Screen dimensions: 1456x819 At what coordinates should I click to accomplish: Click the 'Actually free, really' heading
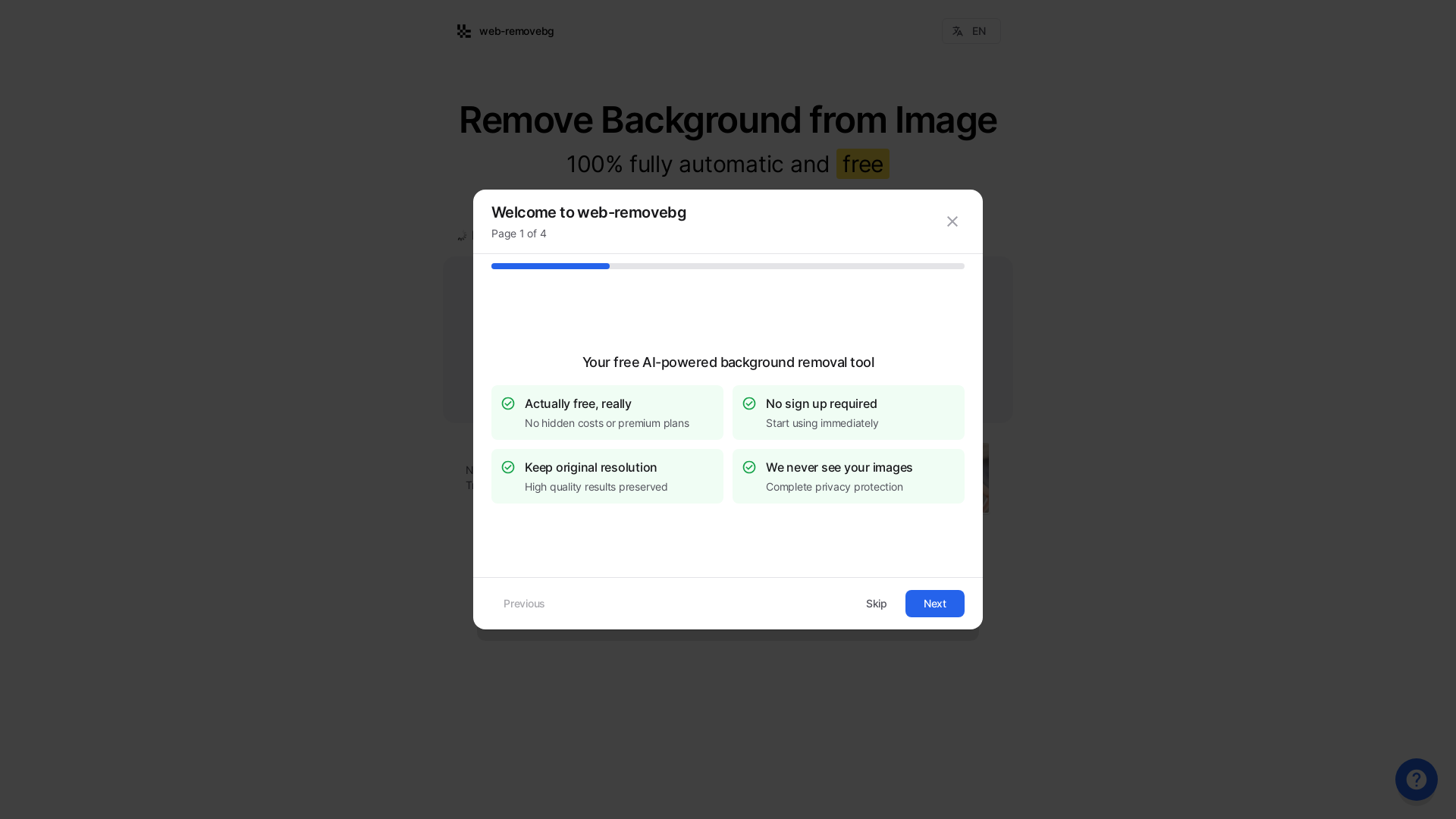578,403
